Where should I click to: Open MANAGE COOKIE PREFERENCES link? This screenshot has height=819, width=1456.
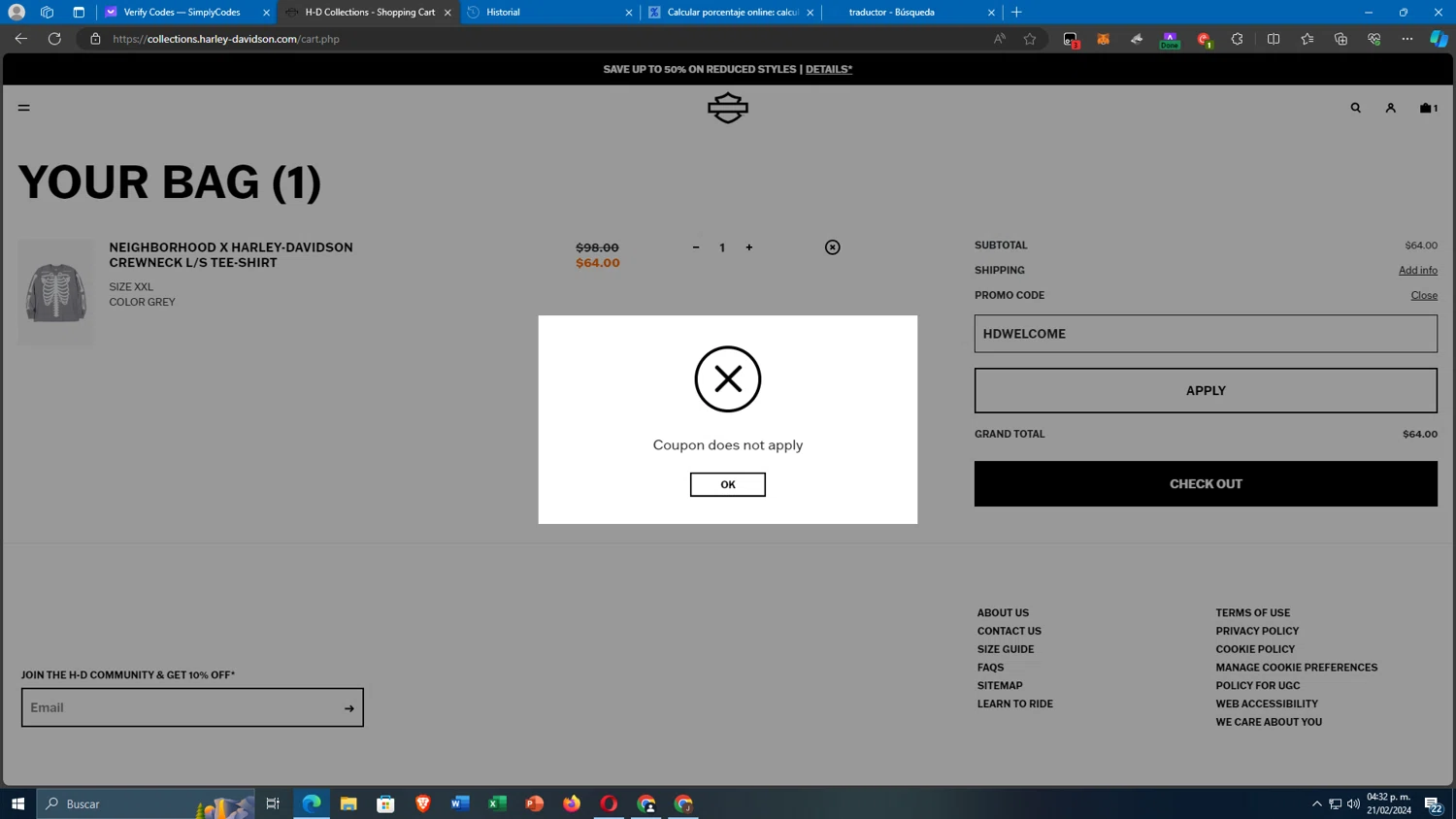1296,668
